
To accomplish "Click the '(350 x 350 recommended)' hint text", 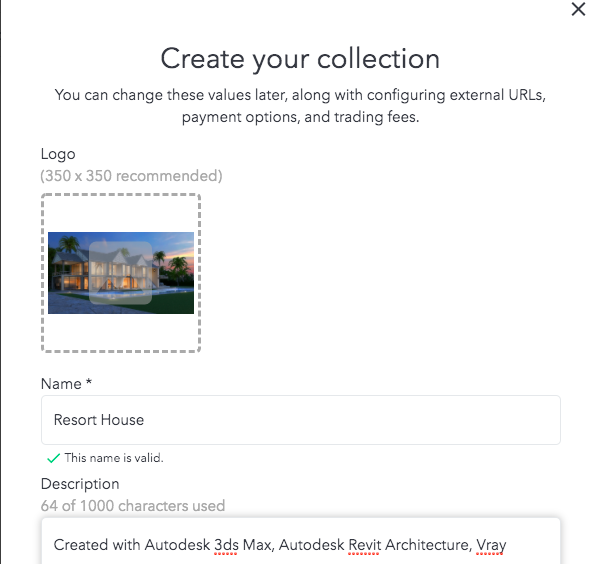I will (131, 176).
